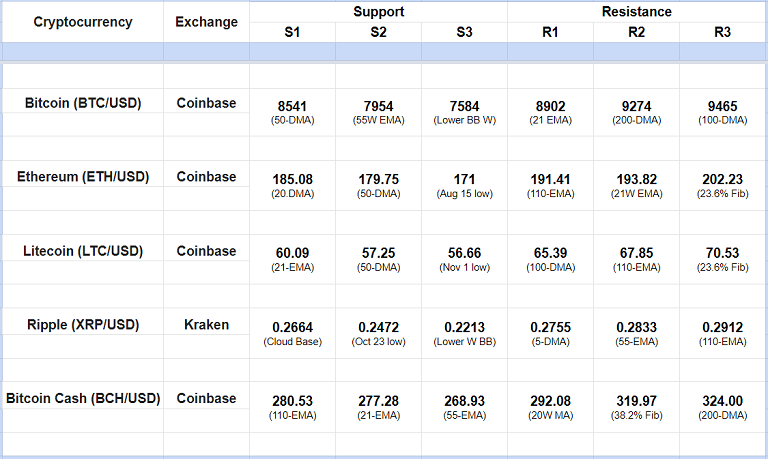Select the Resistance group header
The width and height of the screenshot is (768, 459).
click(636, 12)
